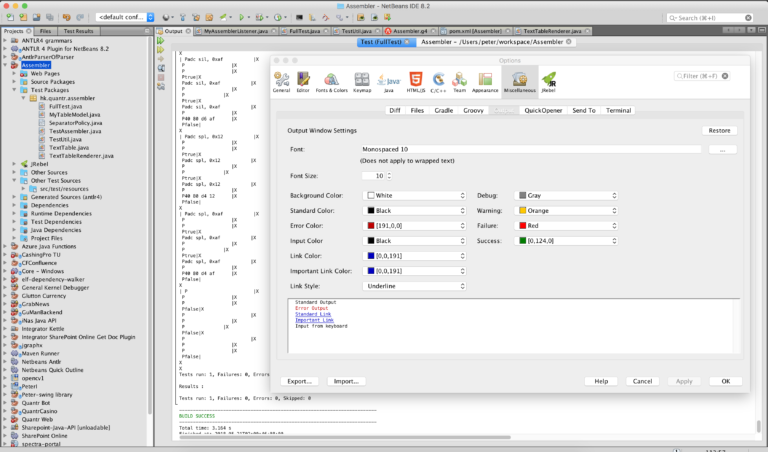Click OK button in Options
The image size is (768, 452).
[725, 381]
